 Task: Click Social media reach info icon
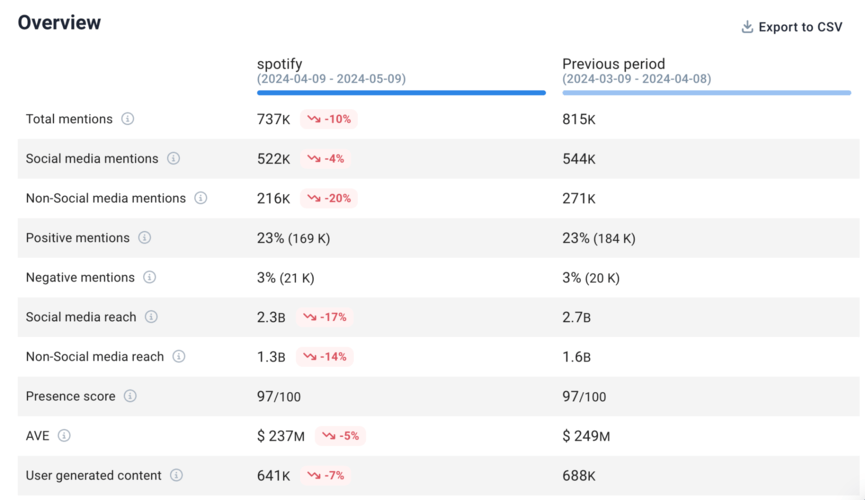(151, 317)
